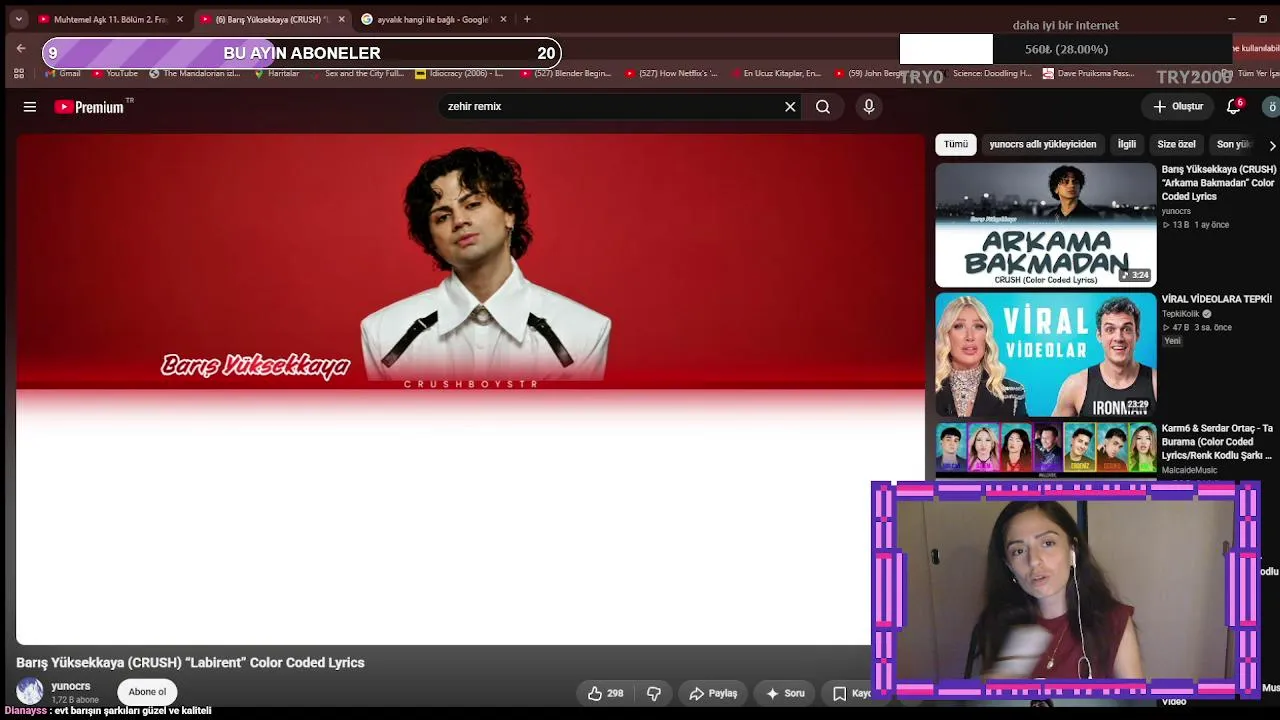Select the İlgili filter chip

[1127, 144]
